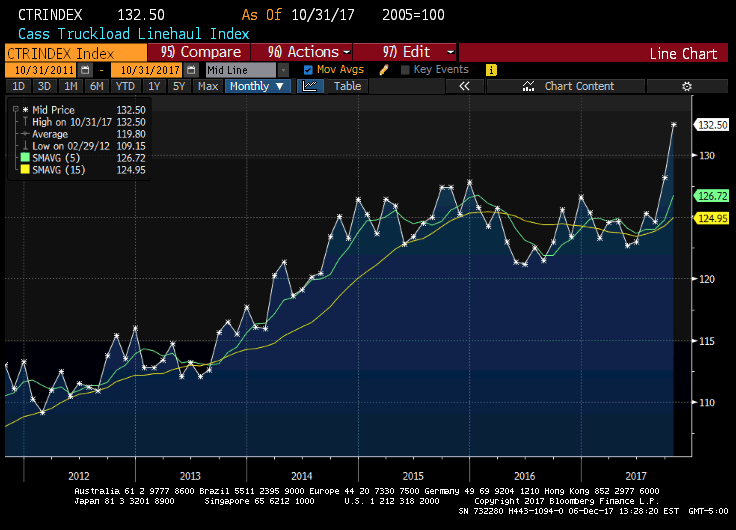Click High on 10/31/17 legend row

click(84, 122)
